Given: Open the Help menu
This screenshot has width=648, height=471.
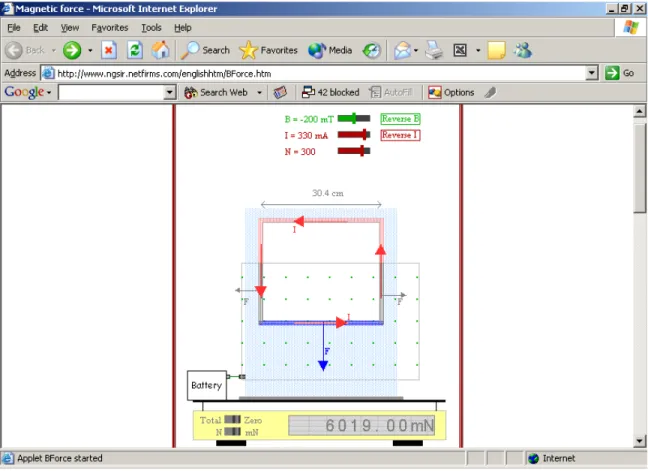Looking at the screenshot, I should (x=183, y=28).
